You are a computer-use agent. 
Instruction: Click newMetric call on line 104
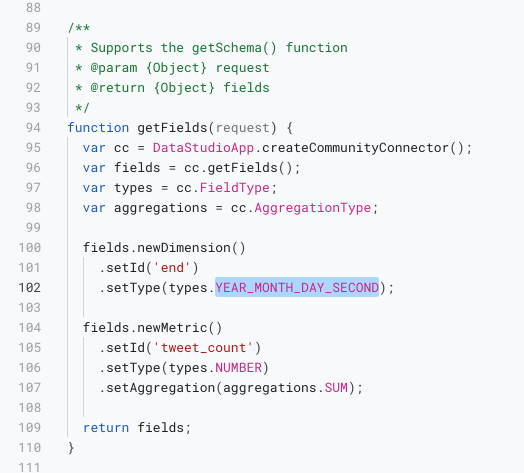pyautogui.click(x=172, y=328)
